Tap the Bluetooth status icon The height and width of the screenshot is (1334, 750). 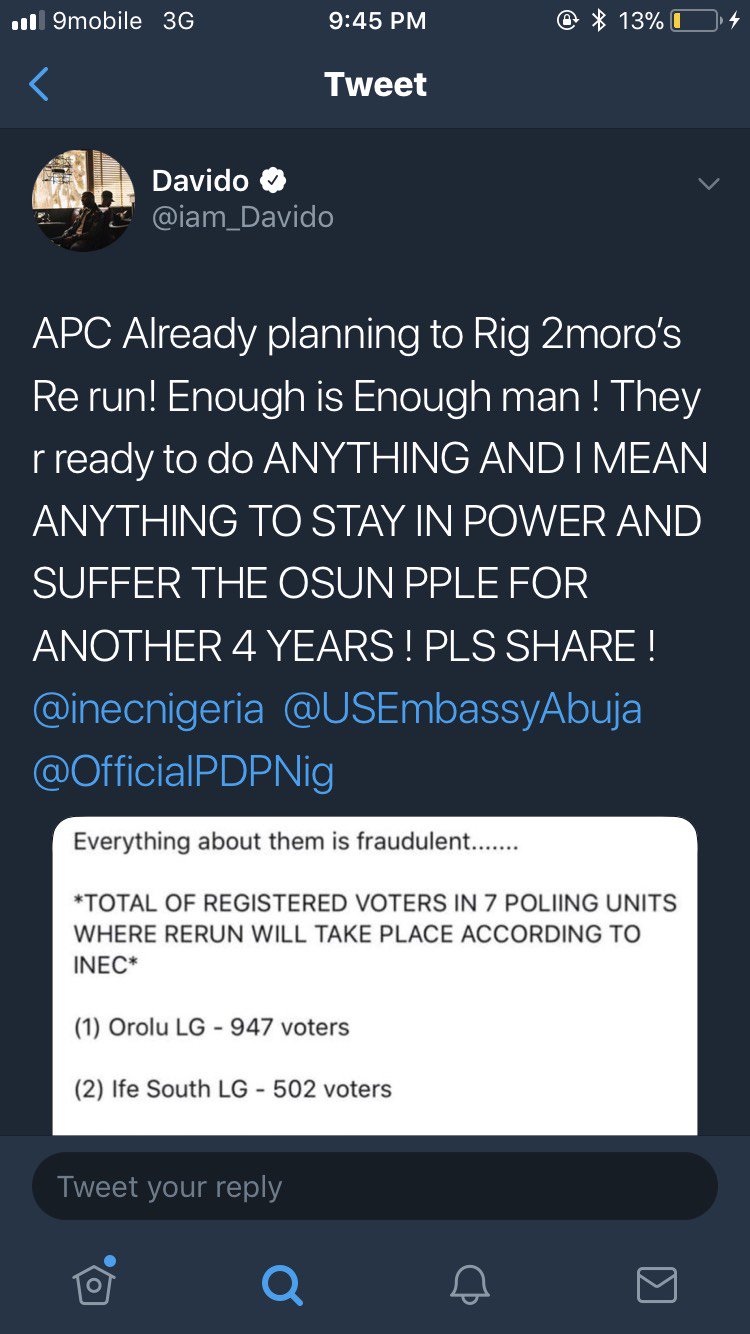coord(599,21)
